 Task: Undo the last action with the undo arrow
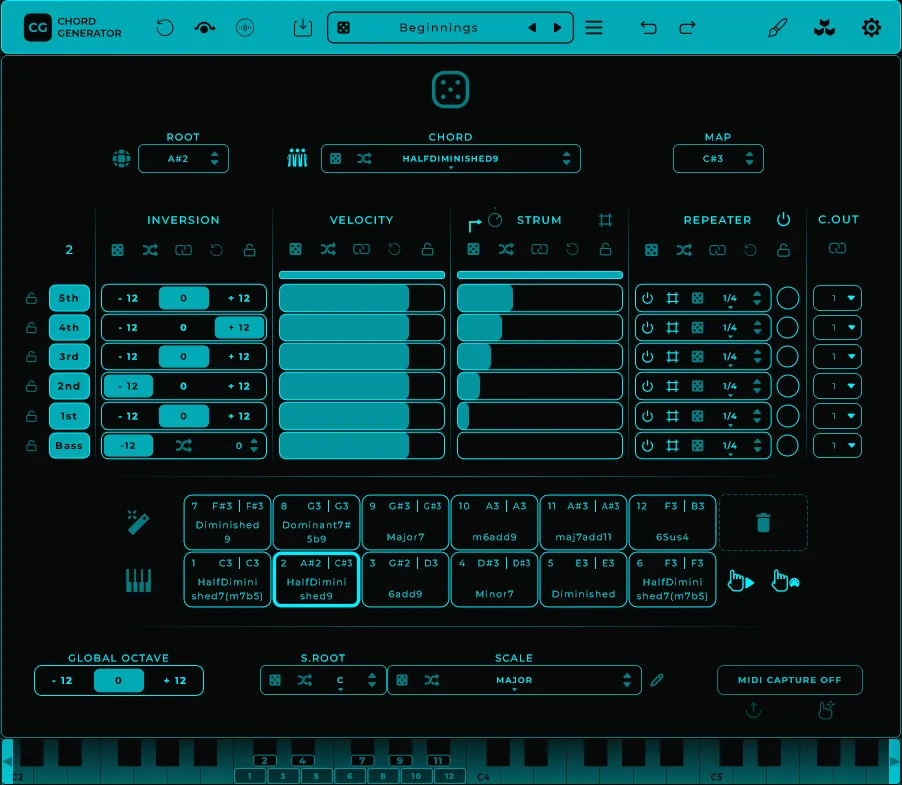click(x=648, y=27)
